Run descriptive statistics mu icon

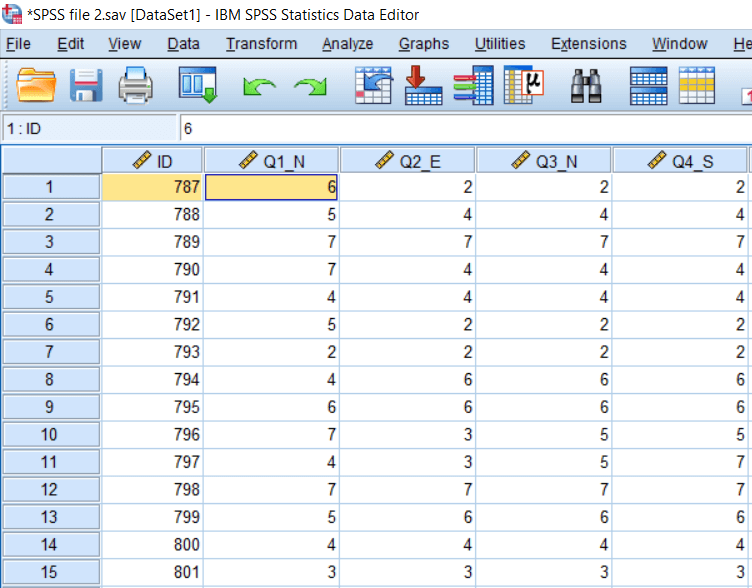coord(524,85)
